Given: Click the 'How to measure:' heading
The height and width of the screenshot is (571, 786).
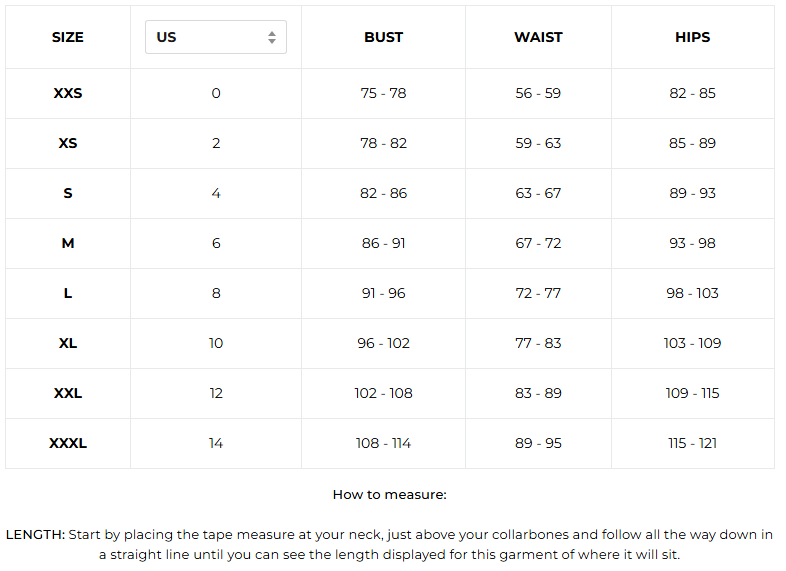Looking at the screenshot, I should coord(389,494).
